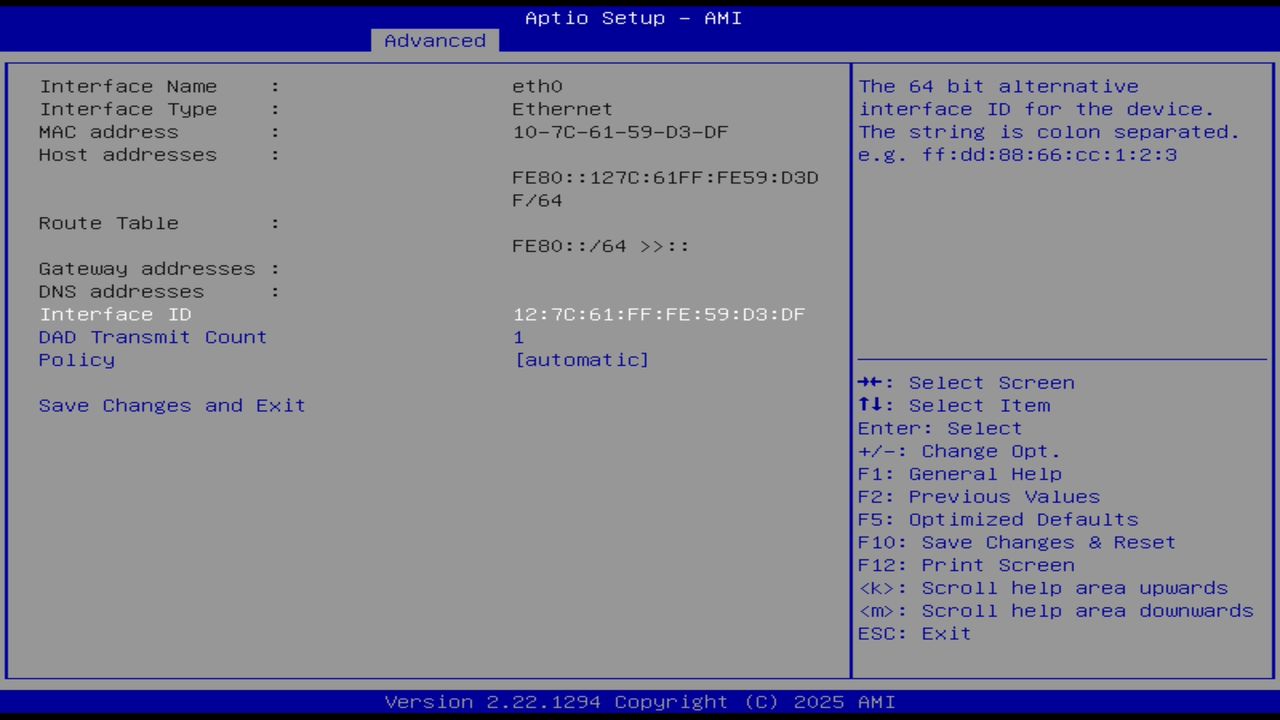This screenshot has height=720, width=1280.
Task: Select Save Changes and Exit
Action: coord(171,405)
